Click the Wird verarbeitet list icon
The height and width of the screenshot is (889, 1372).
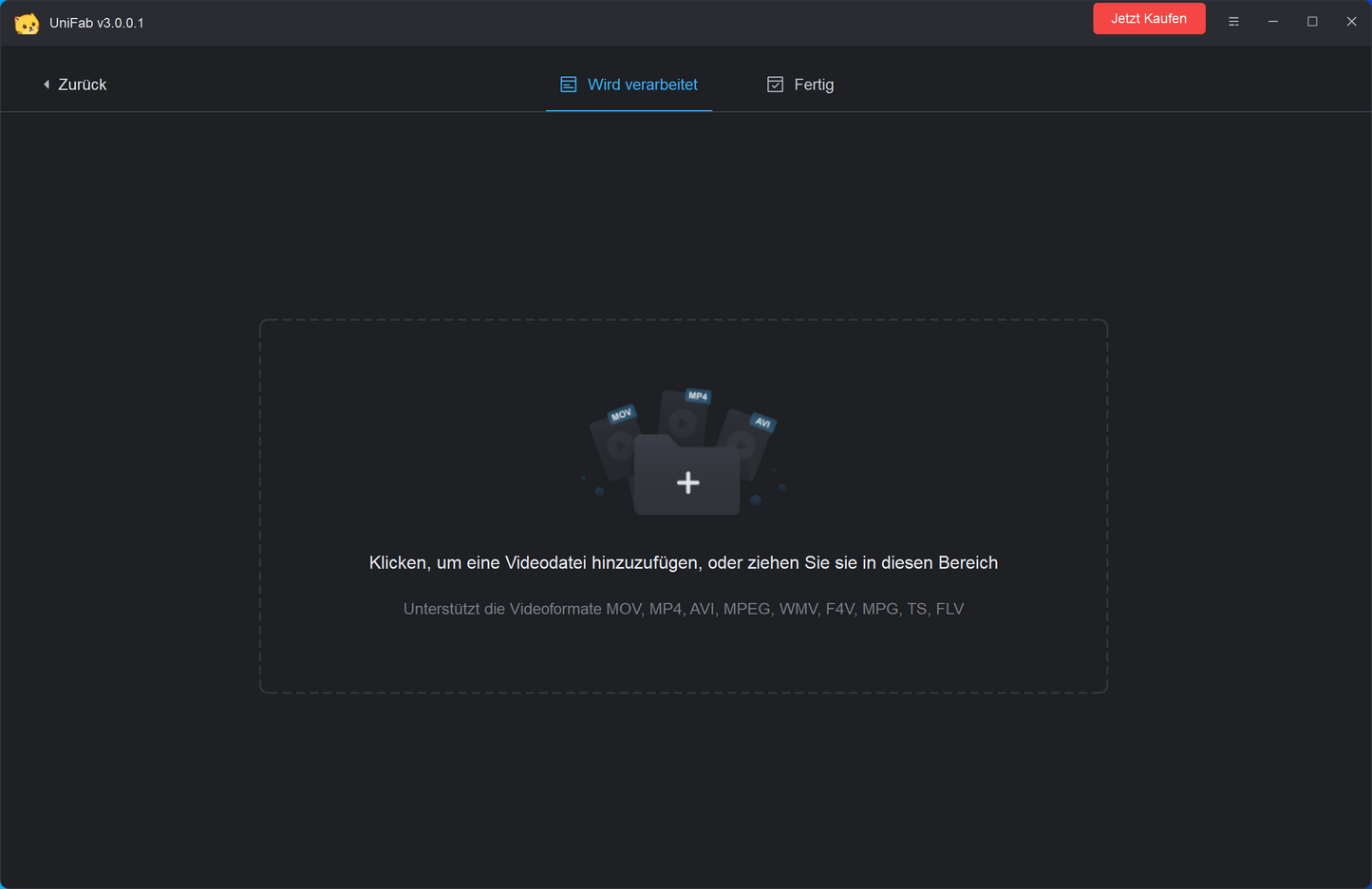pos(569,84)
